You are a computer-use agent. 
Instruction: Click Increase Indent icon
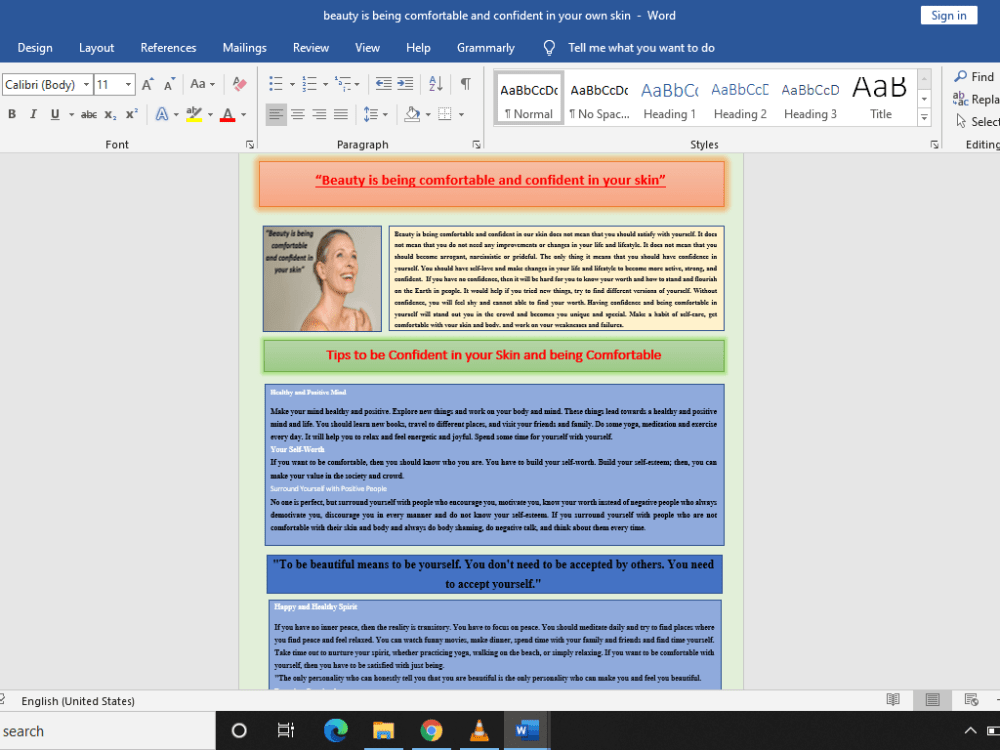tap(405, 84)
